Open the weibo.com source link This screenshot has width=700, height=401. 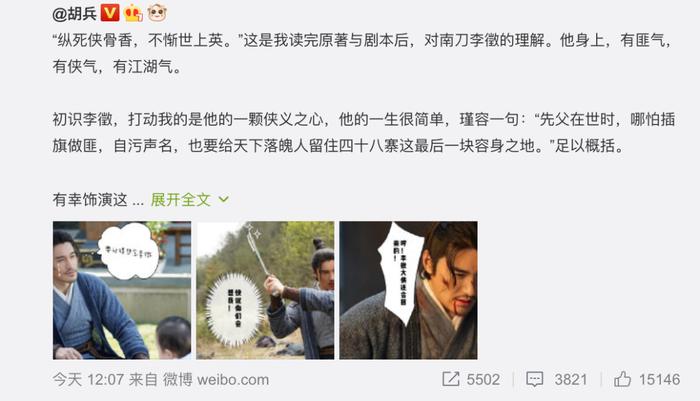[233, 380]
